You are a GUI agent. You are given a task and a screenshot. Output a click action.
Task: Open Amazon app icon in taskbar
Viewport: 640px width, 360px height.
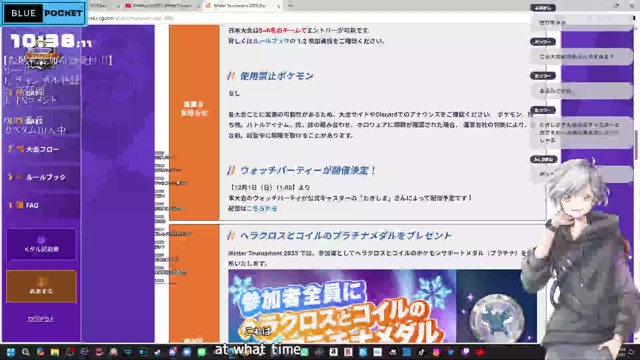coord(333,352)
